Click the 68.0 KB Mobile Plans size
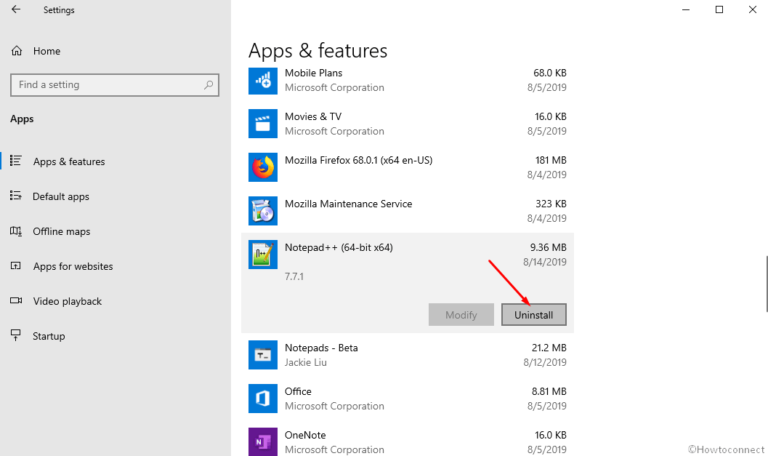The image size is (768, 456). coord(550,73)
